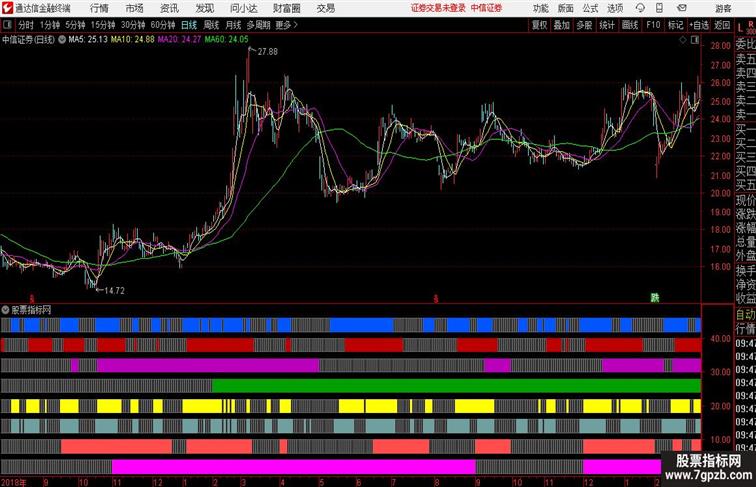The width and height of the screenshot is (756, 487).
Task: Click the 游客 guest account label
Action: pos(723,8)
